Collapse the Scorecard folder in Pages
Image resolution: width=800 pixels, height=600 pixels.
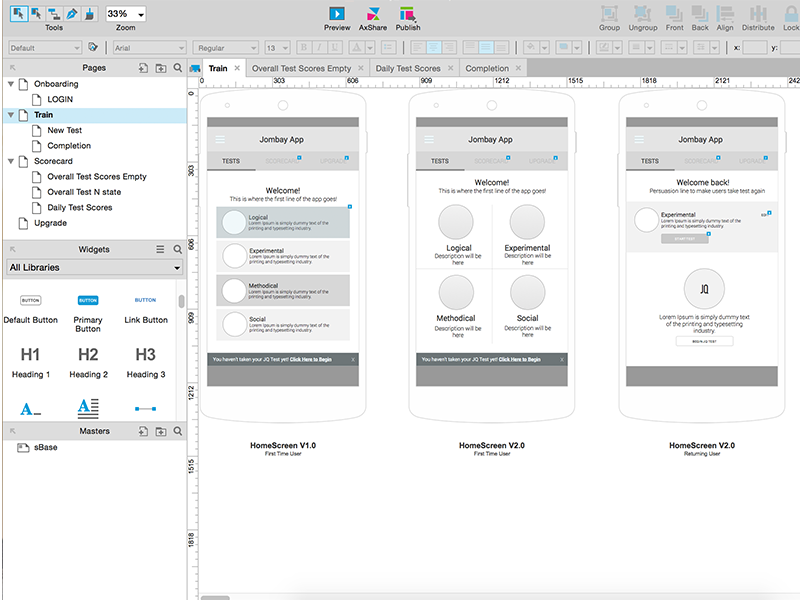pos(10,161)
